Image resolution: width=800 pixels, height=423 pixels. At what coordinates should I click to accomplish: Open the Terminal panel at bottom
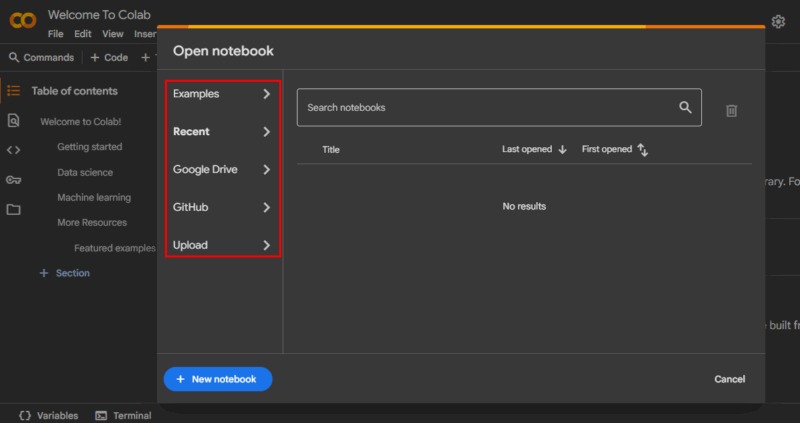click(x=123, y=415)
